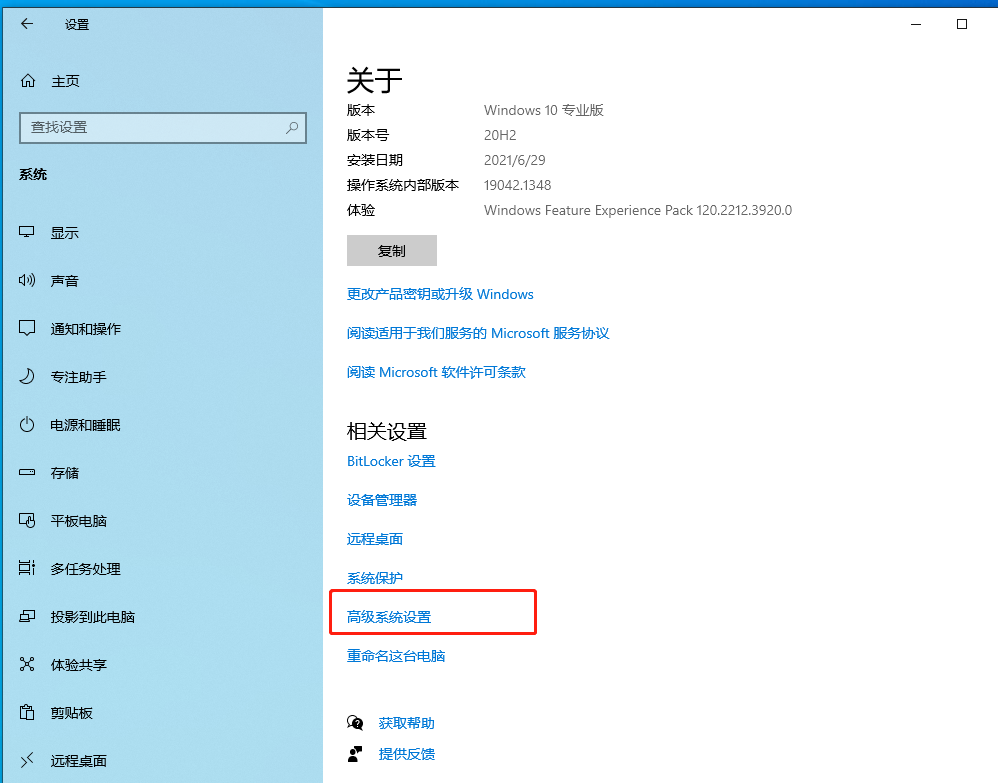Click the 复制 button
This screenshot has height=783, width=998.
391,251
